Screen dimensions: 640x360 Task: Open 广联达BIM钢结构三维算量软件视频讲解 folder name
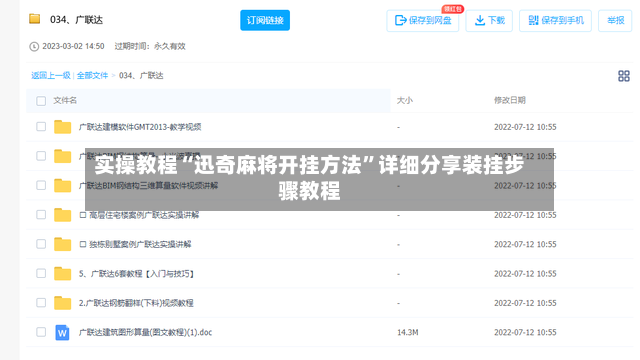click(x=149, y=186)
